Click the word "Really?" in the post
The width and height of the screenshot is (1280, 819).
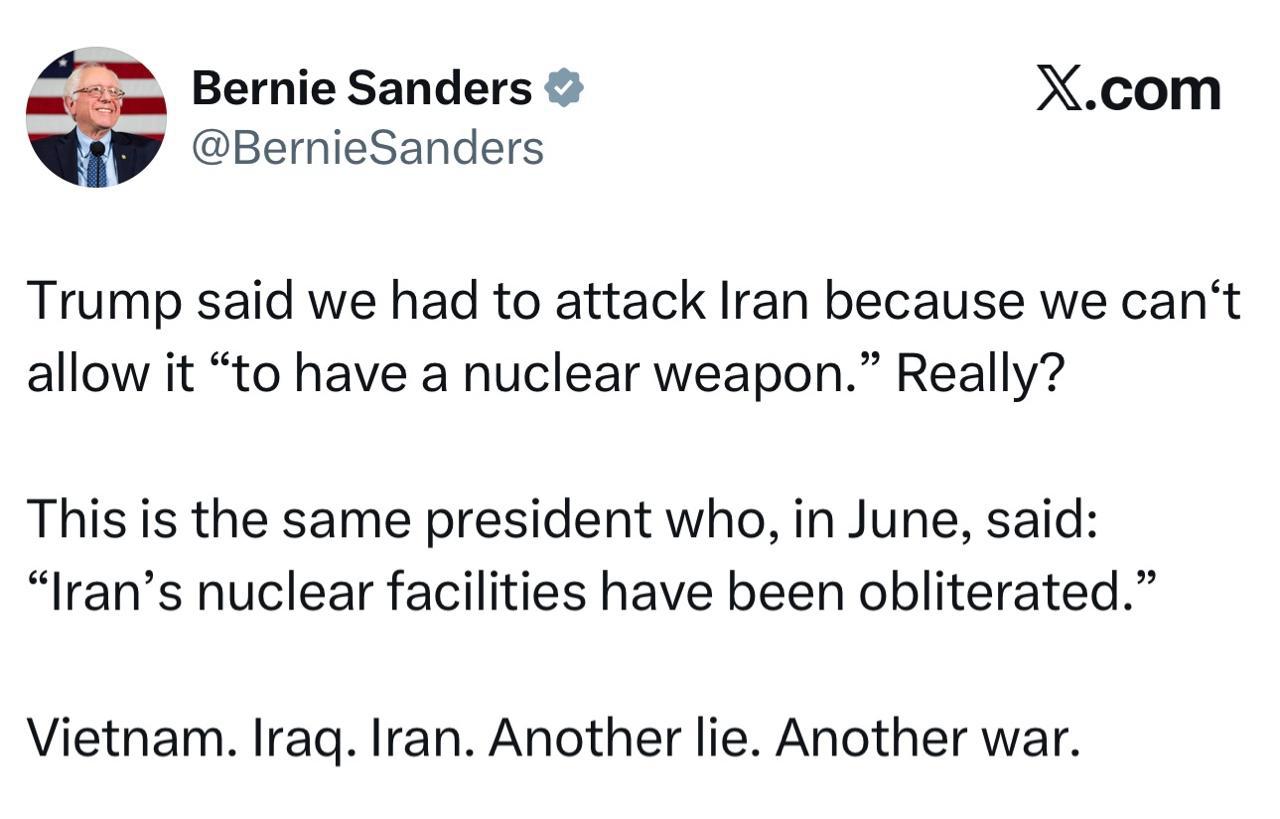977,375
